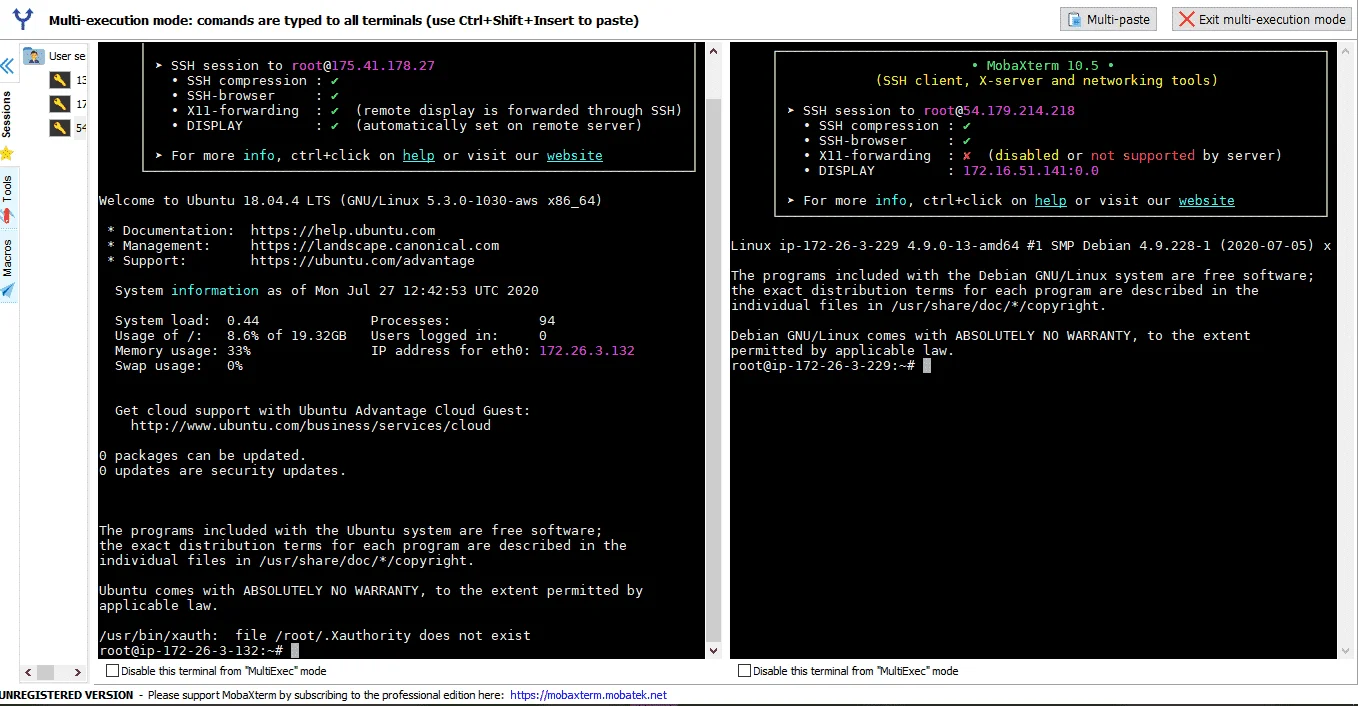Open the session starting with 13

click(68, 80)
